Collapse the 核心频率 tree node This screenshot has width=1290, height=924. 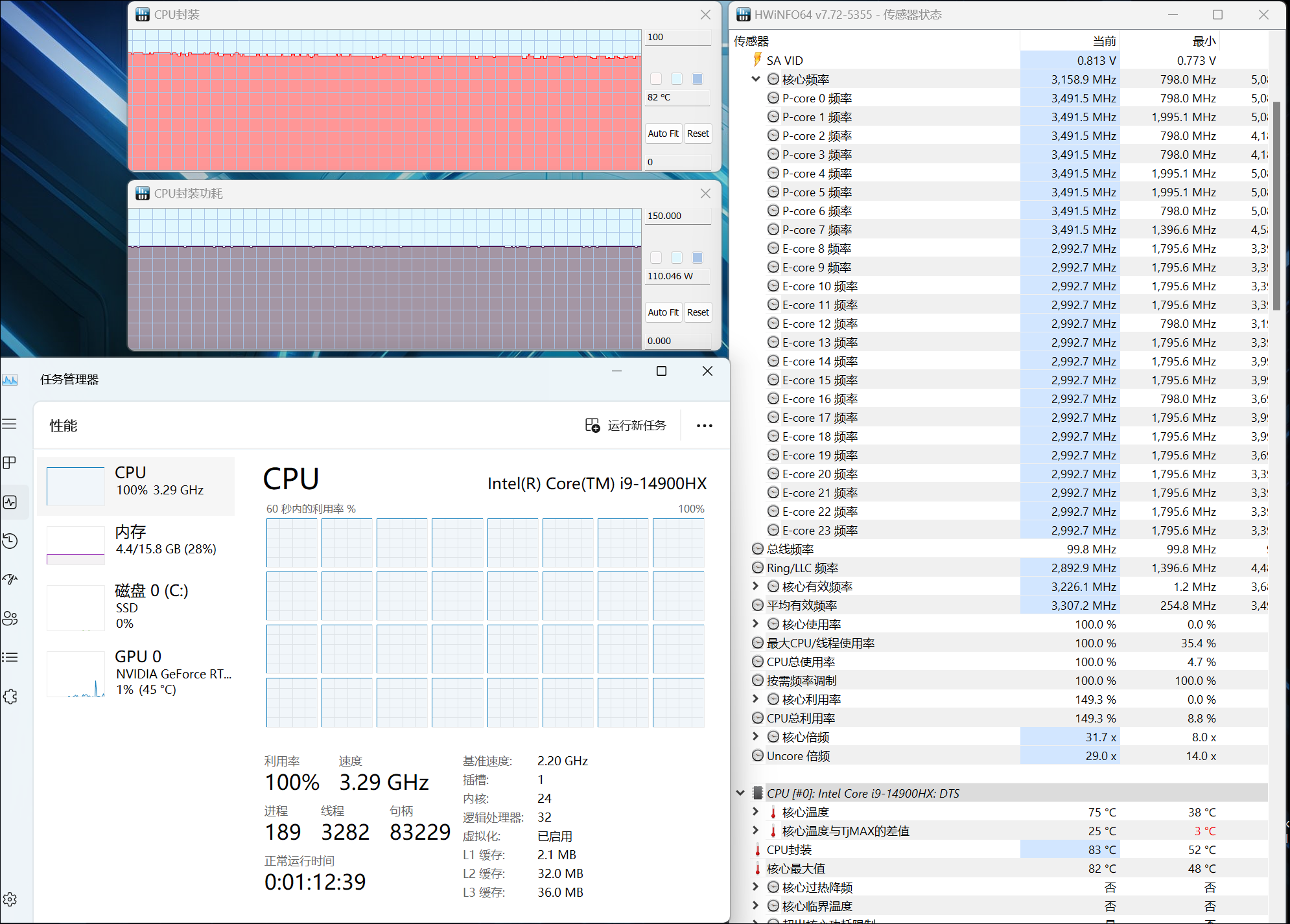[756, 79]
